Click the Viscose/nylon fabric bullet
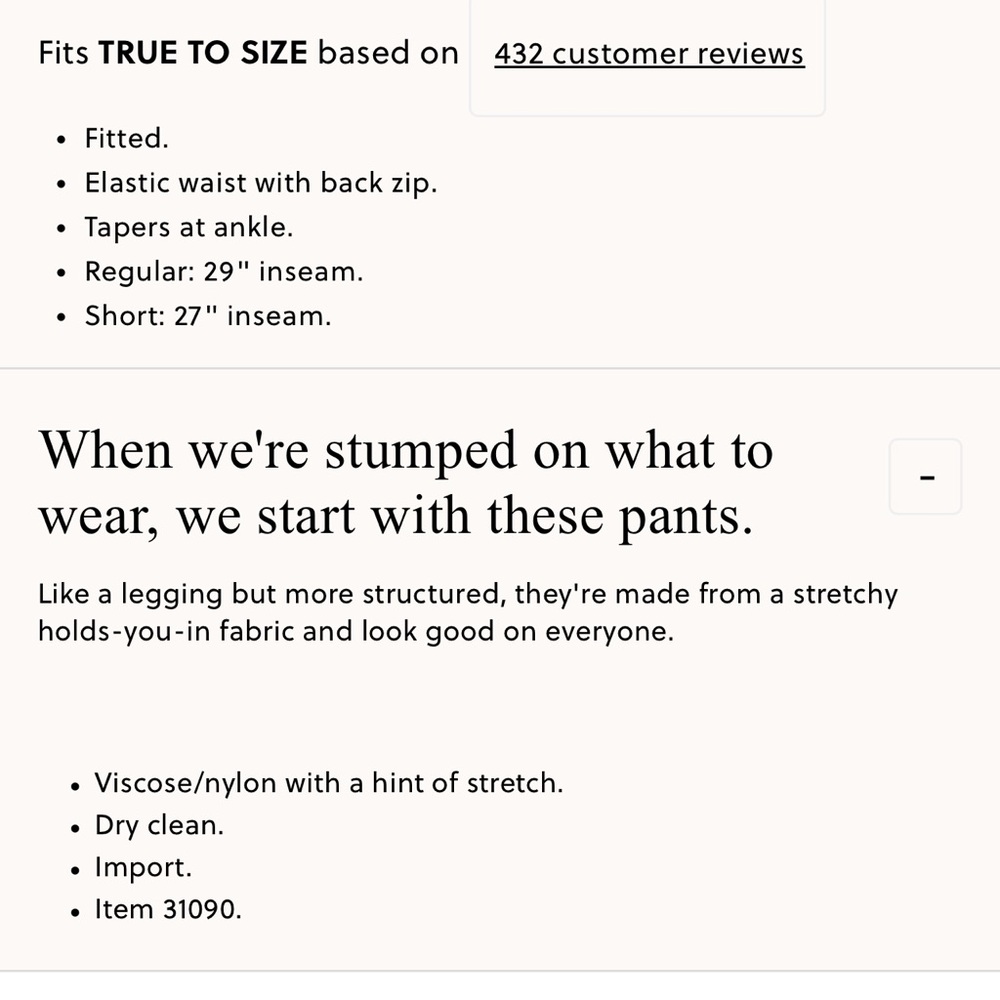This screenshot has height=1000, width=1000. click(x=328, y=782)
